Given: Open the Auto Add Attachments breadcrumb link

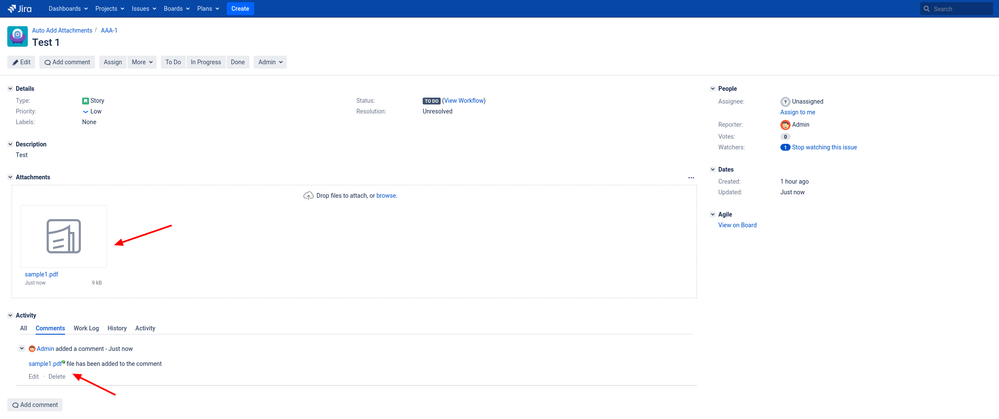Looking at the screenshot, I should (62, 31).
